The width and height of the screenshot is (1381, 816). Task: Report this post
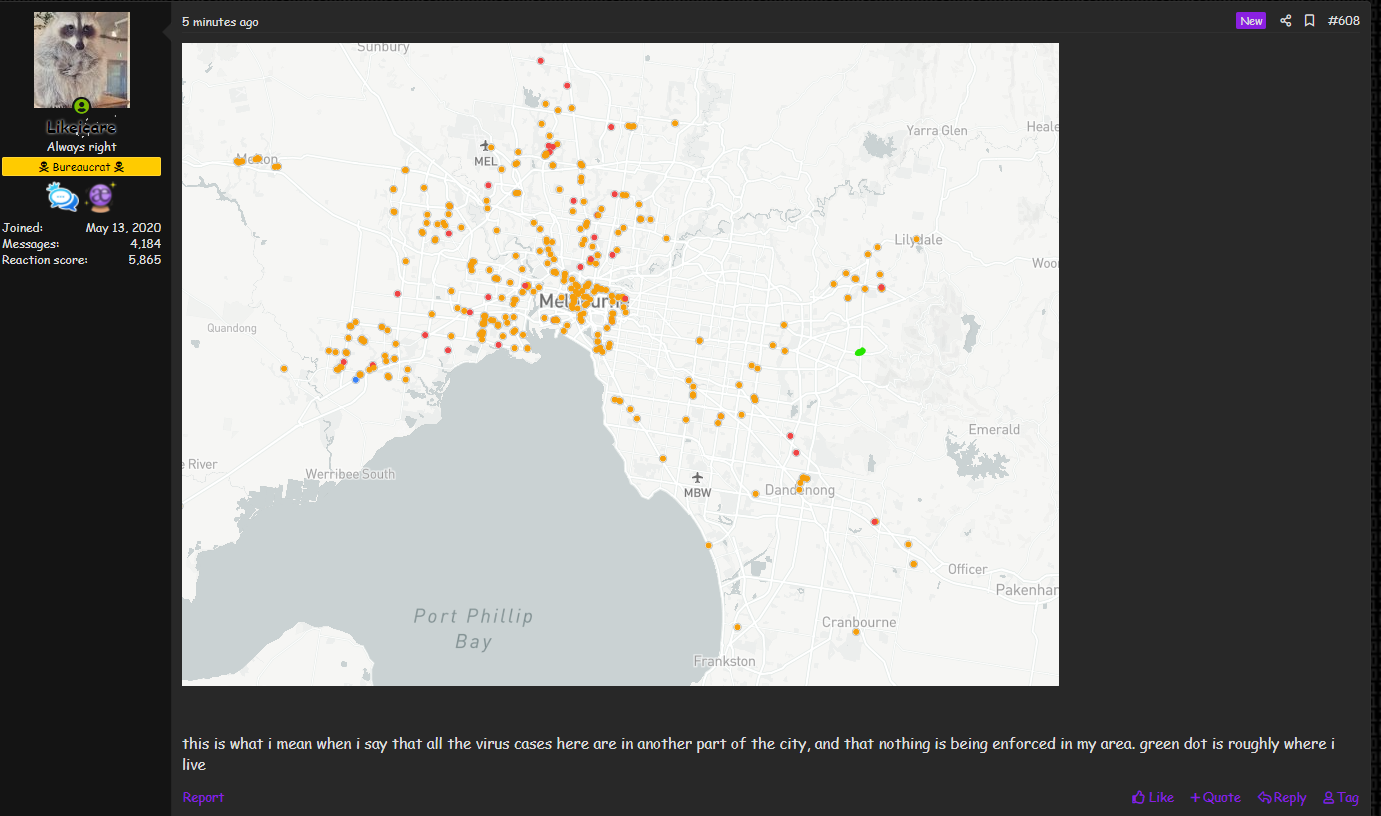click(203, 797)
